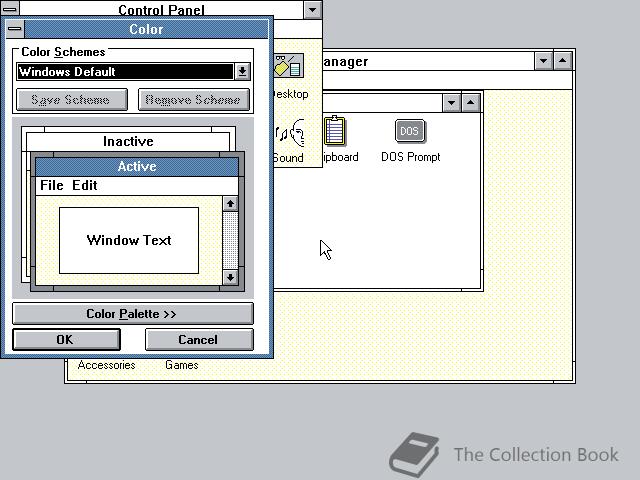The width and height of the screenshot is (640, 480).
Task: Click the Program Manager title bar
Action: click(x=428, y=61)
